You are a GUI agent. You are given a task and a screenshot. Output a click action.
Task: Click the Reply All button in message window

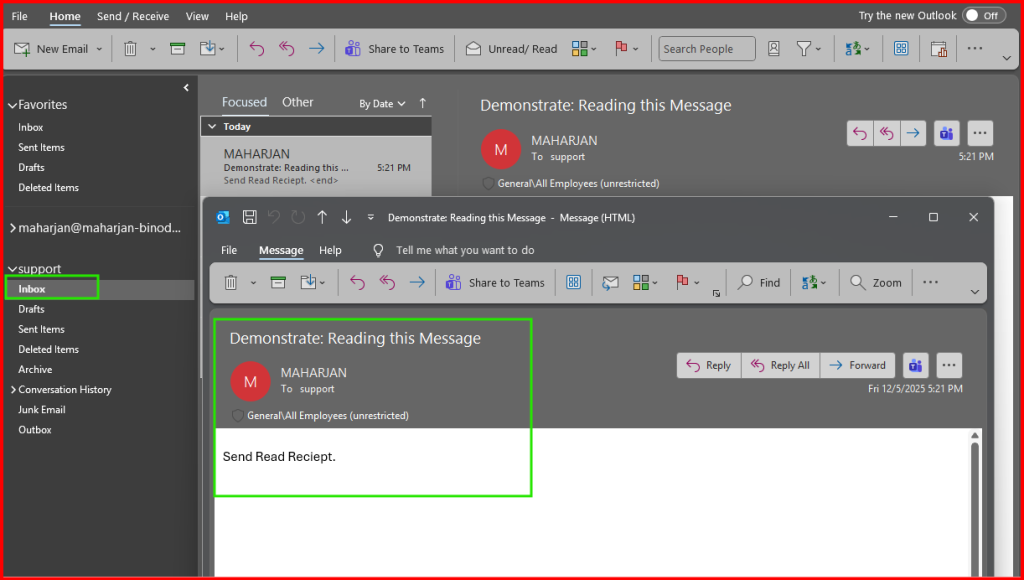coord(780,365)
